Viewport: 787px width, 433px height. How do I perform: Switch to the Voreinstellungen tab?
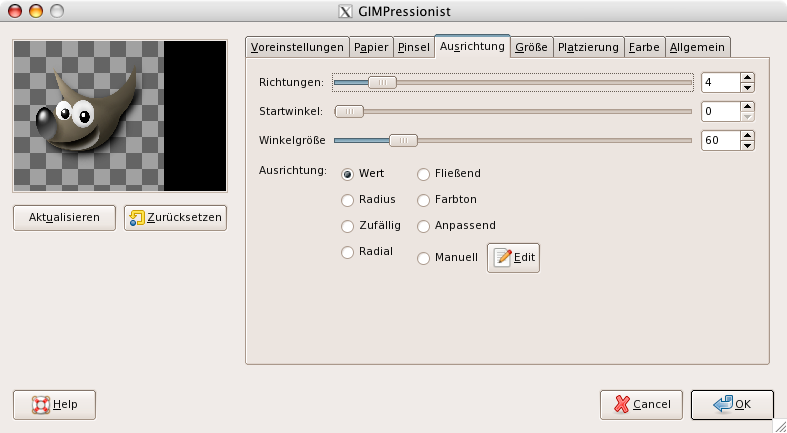point(297,47)
